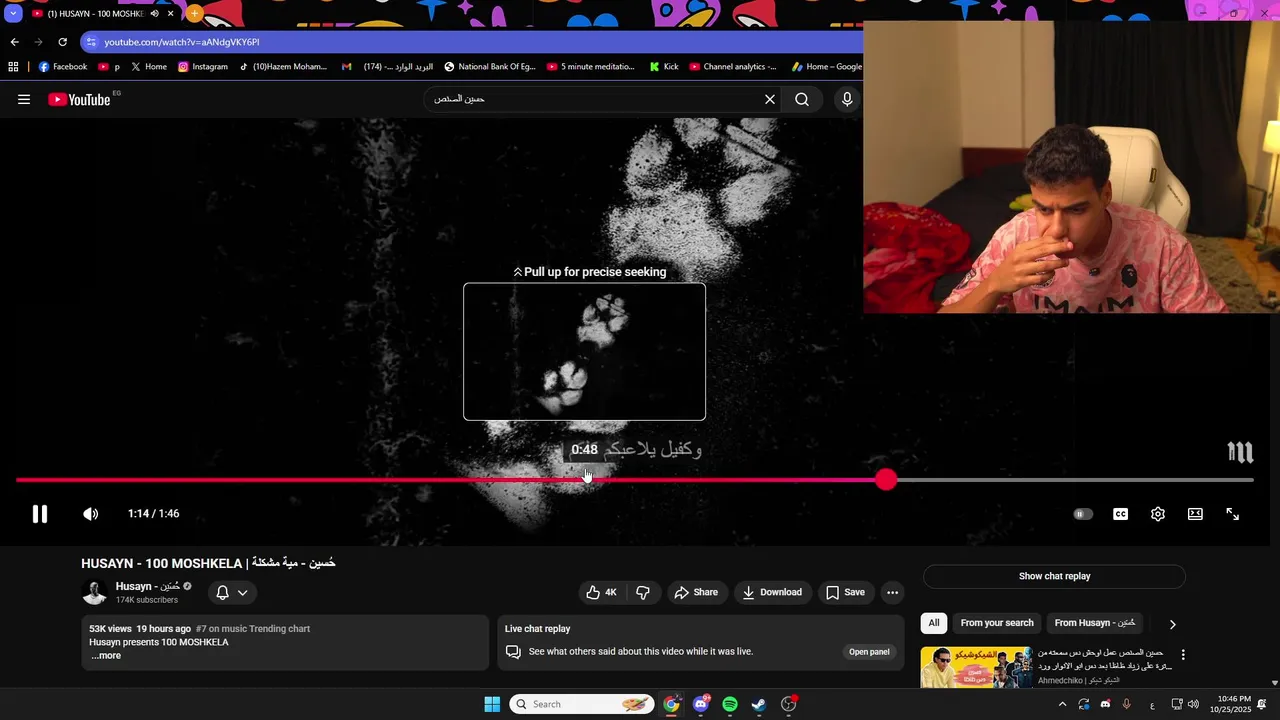Switch player to theater mode
Image resolution: width=1280 pixels, height=720 pixels.
pyautogui.click(x=1195, y=514)
